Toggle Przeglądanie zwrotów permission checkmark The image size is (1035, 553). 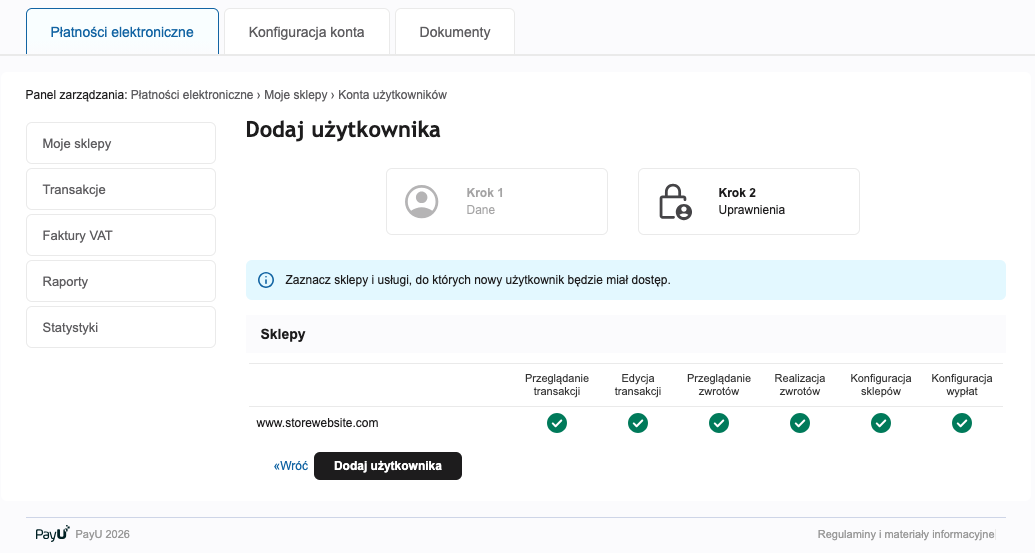coord(719,423)
